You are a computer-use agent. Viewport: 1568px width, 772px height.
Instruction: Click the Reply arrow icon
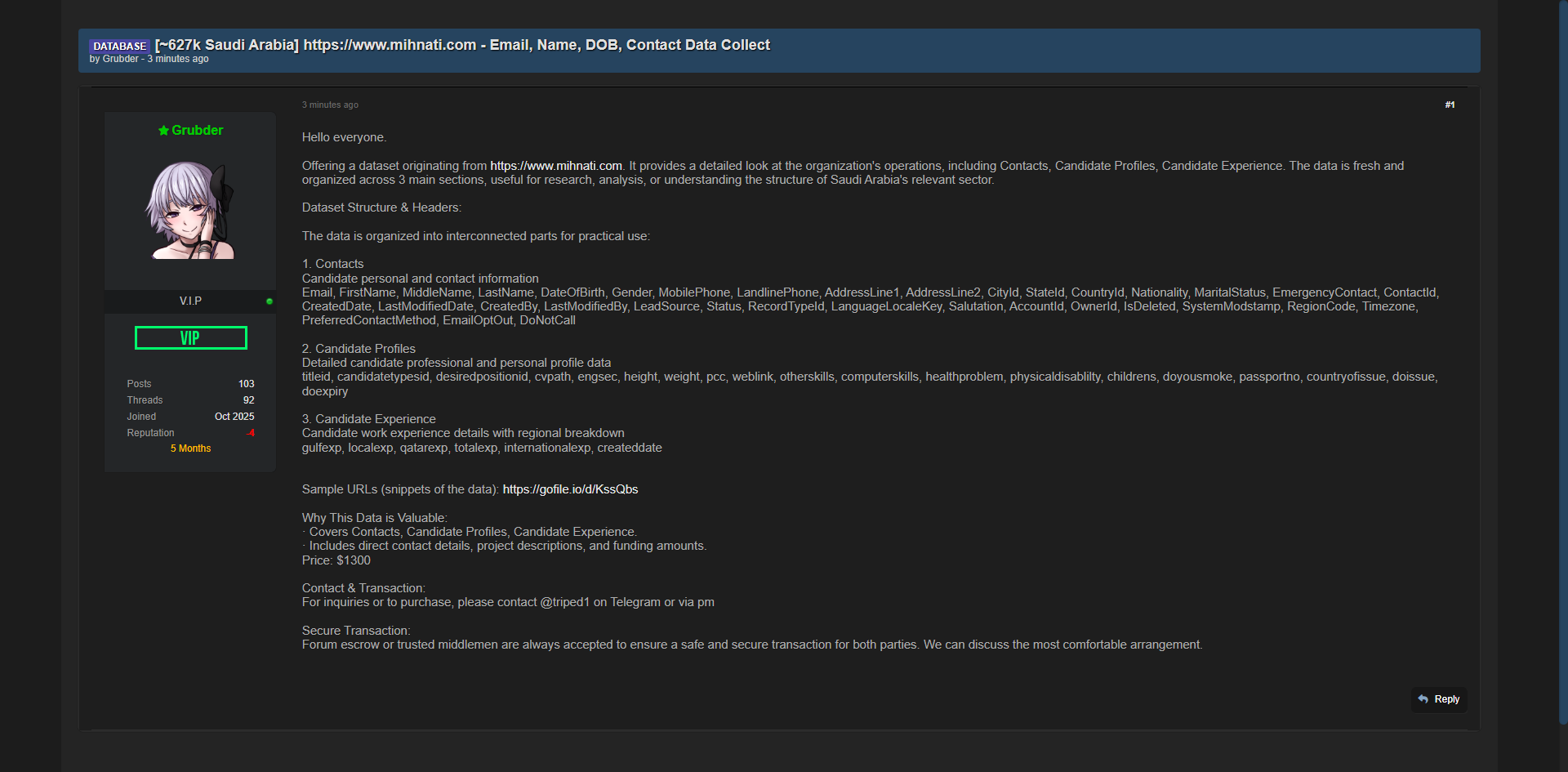(x=1423, y=699)
